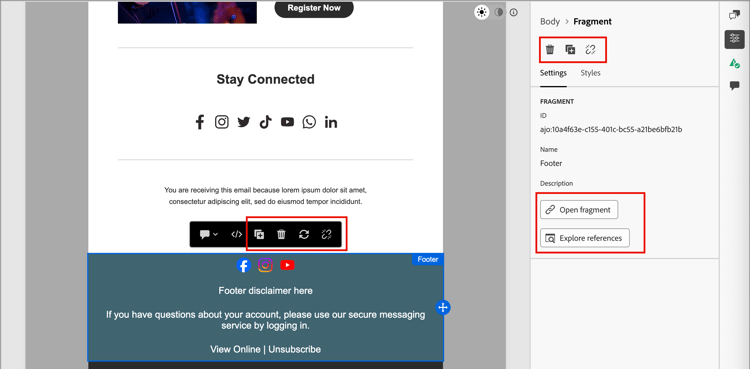Image resolution: width=750 pixels, height=369 pixels.
Task: Click the black Instagram icon
Action: (221, 122)
